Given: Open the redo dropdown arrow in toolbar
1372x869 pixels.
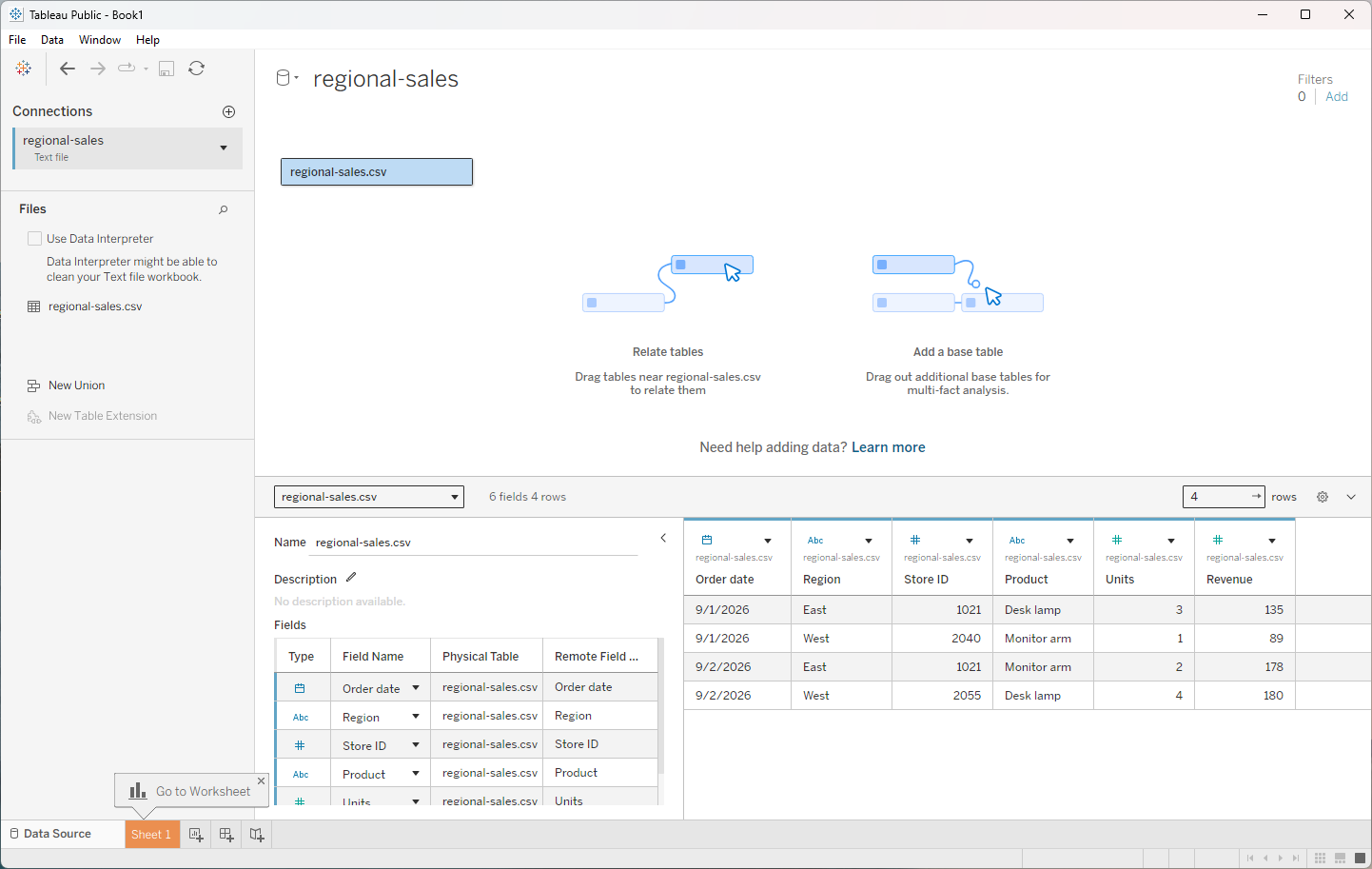Looking at the screenshot, I should 146,69.
